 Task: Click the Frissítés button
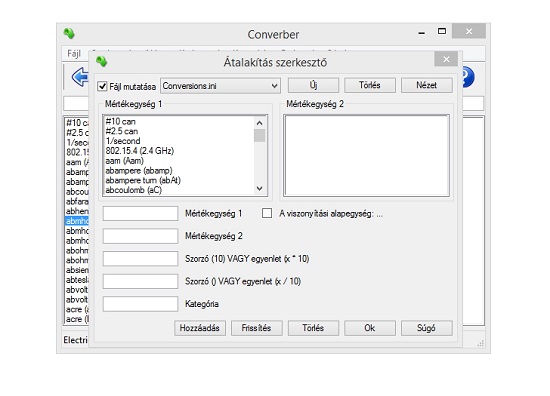[256, 328]
